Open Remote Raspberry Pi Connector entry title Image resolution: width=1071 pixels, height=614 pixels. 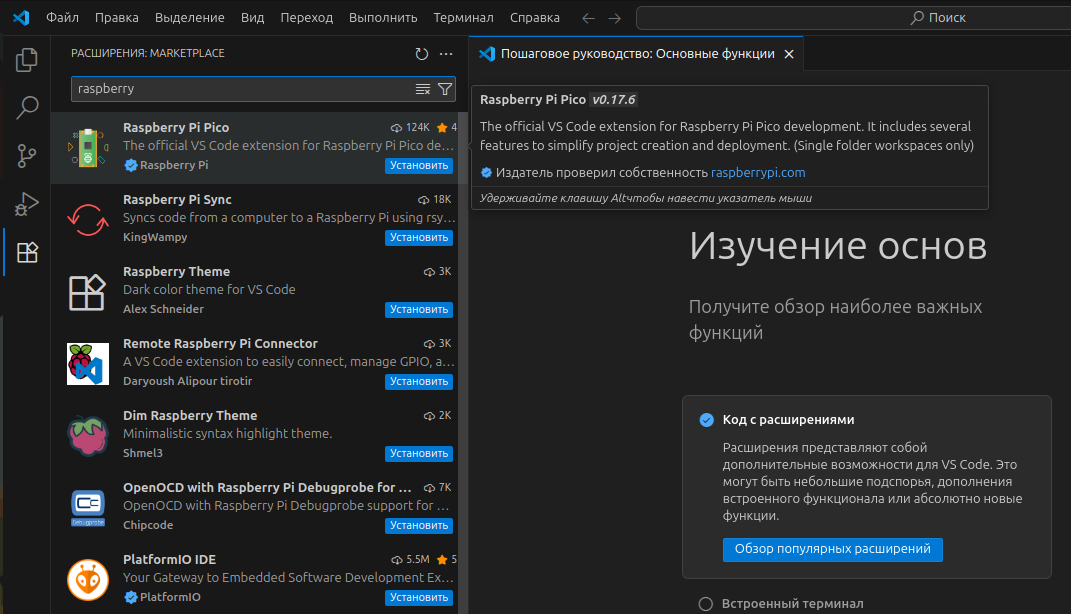(220, 344)
